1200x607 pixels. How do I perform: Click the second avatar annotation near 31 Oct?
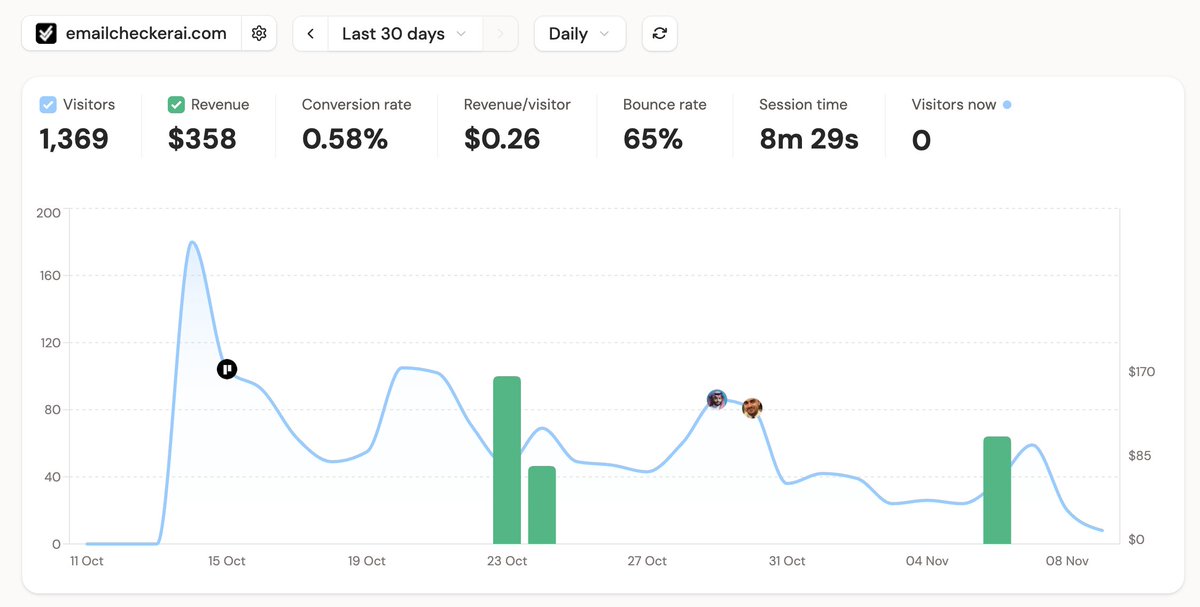[752, 408]
